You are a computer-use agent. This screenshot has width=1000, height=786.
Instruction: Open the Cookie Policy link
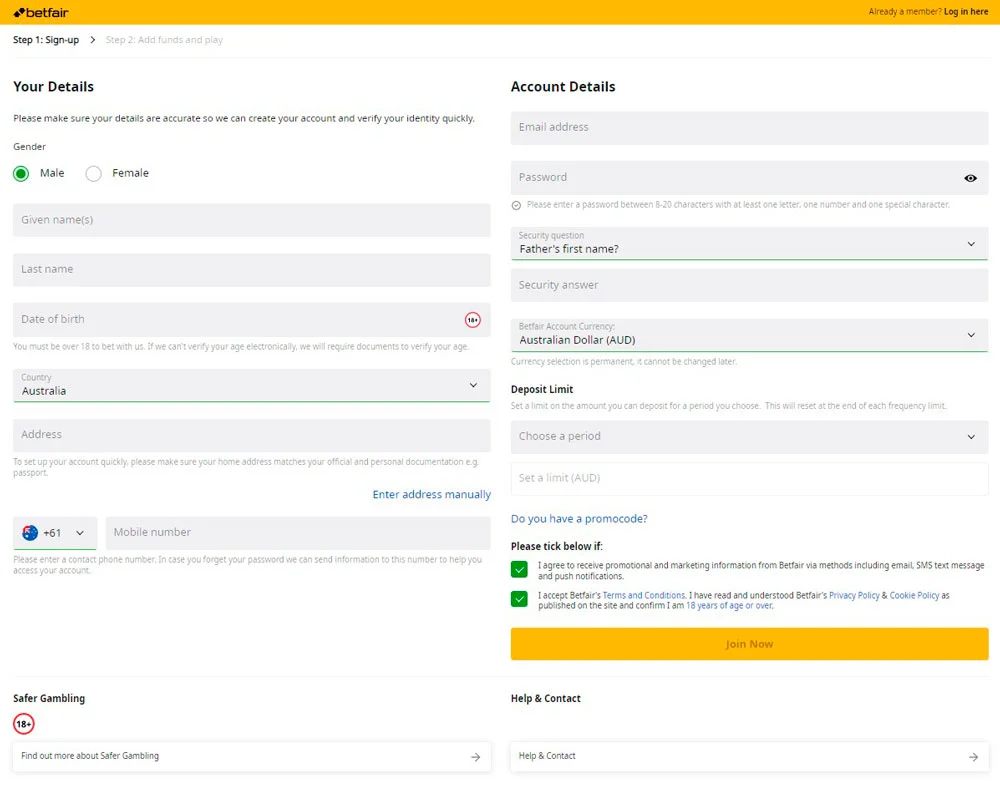[x=915, y=595]
